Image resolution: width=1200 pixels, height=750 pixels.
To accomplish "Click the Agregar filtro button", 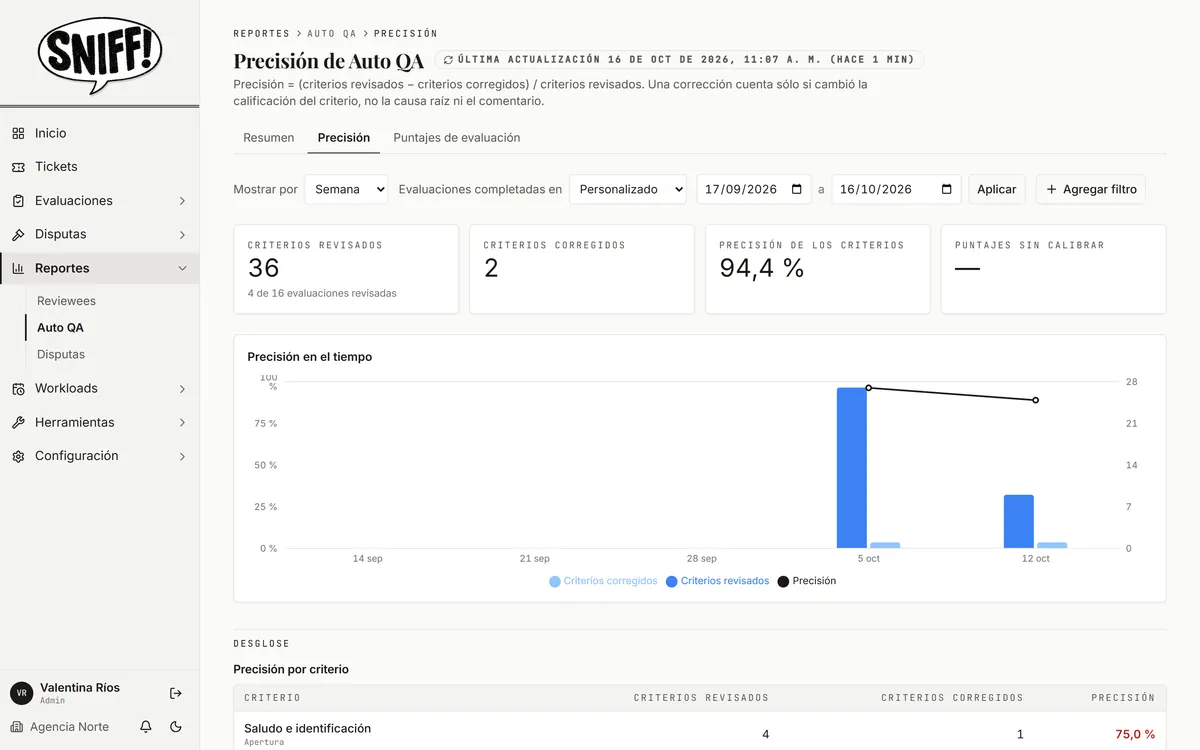I will click(x=1091, y=189).
